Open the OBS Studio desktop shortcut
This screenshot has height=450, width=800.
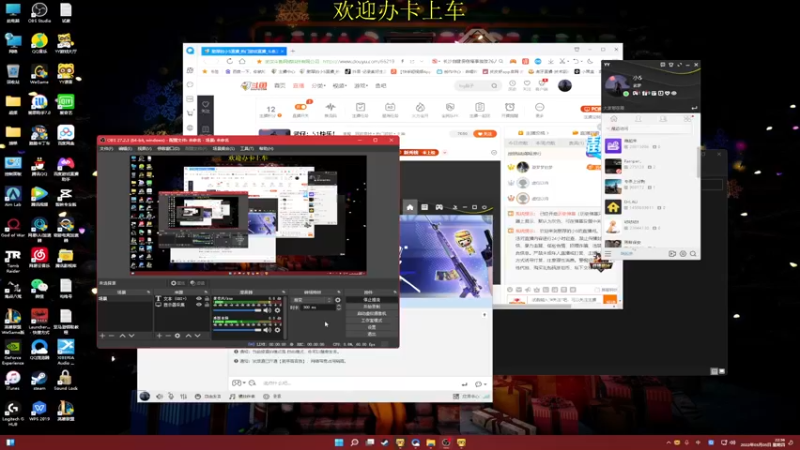[39, 12]
